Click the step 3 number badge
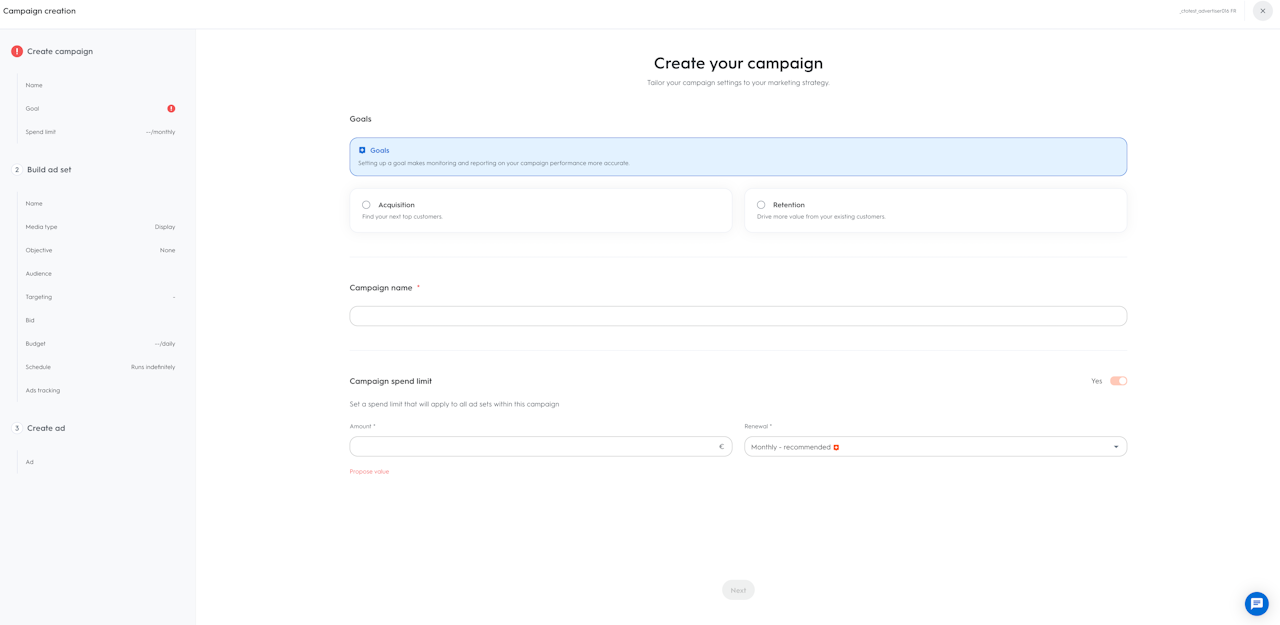 (x=17, y=428)
